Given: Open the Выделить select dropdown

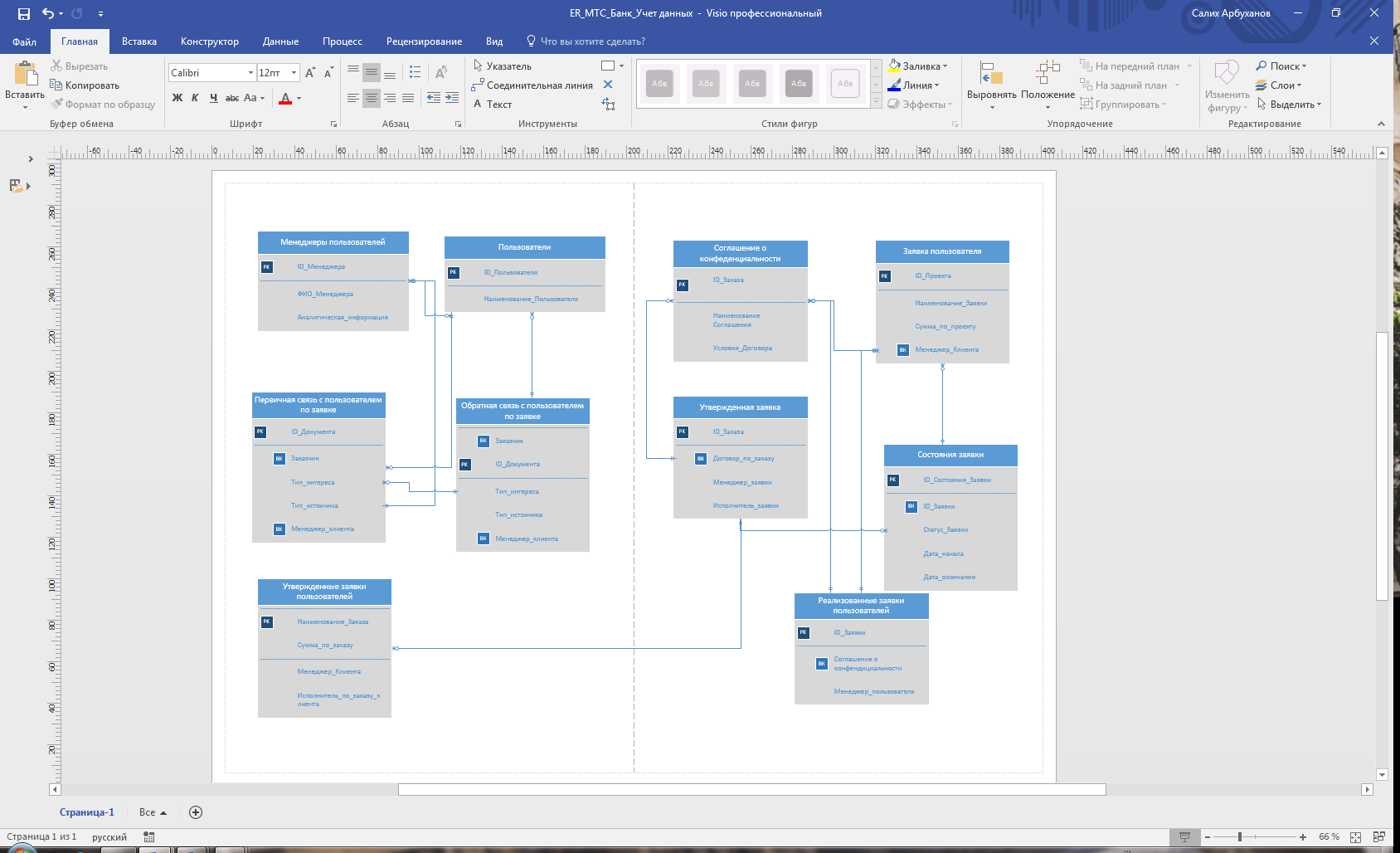Looking at the screenshot, I should tap(1289, 105).
